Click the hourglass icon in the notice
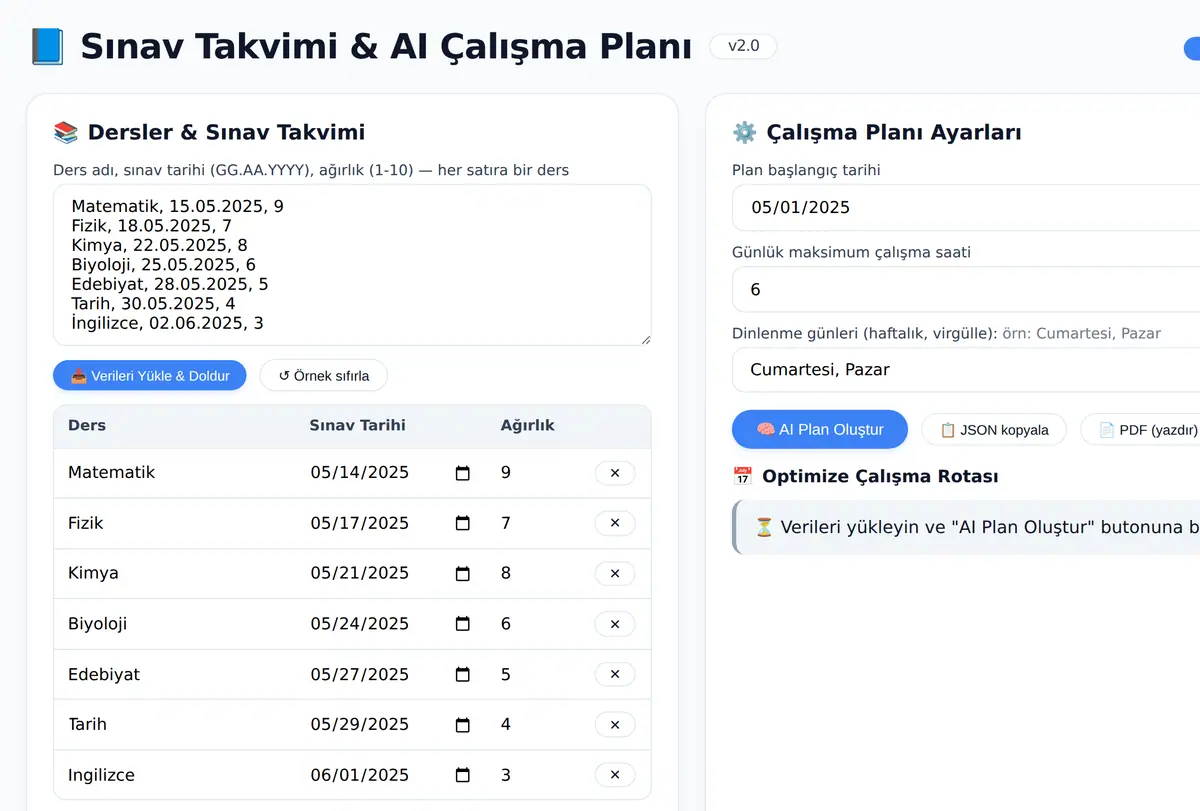1200x811 pixels. pyautogui.click(x=764, y=527)
